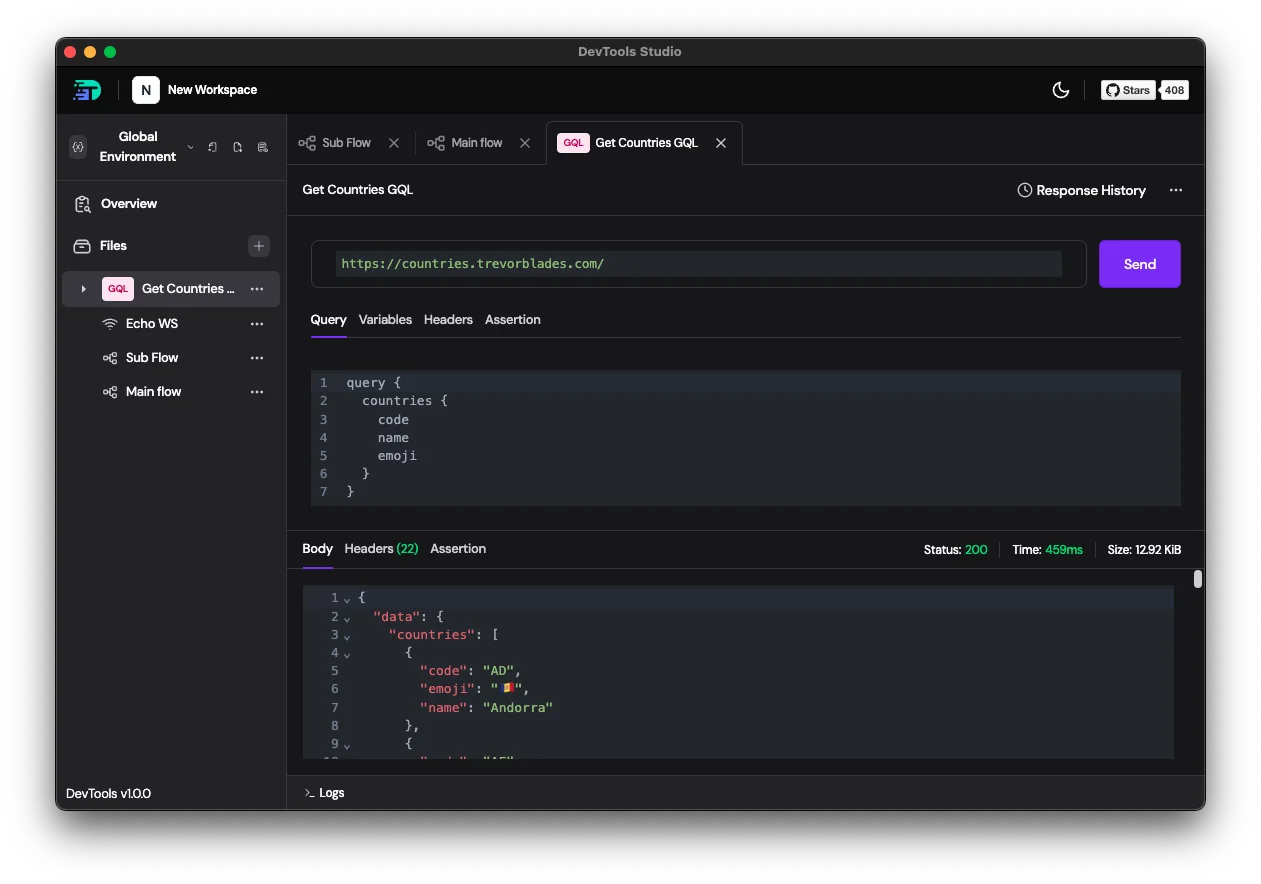Switch to the Variables tab

pyautogui.click(x=385, y=320)
